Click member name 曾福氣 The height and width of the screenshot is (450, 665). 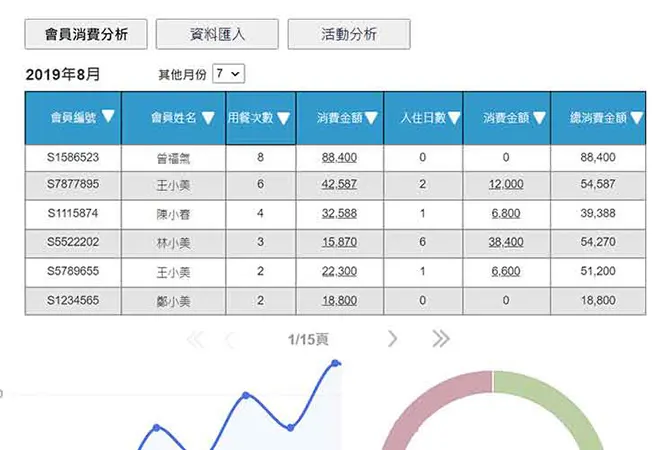173,159
